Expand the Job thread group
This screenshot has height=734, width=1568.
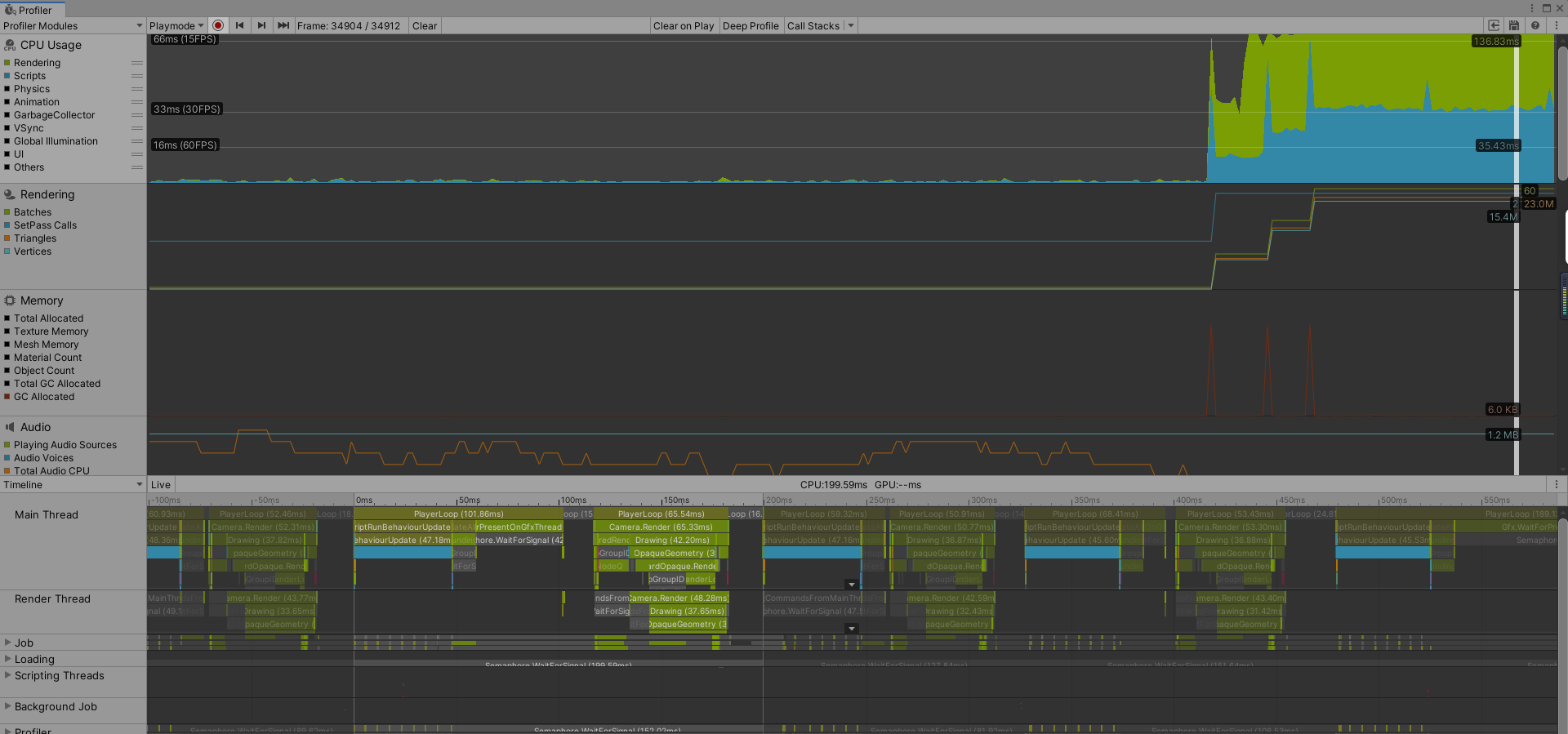pyautogui.click(x=7, y=643)
